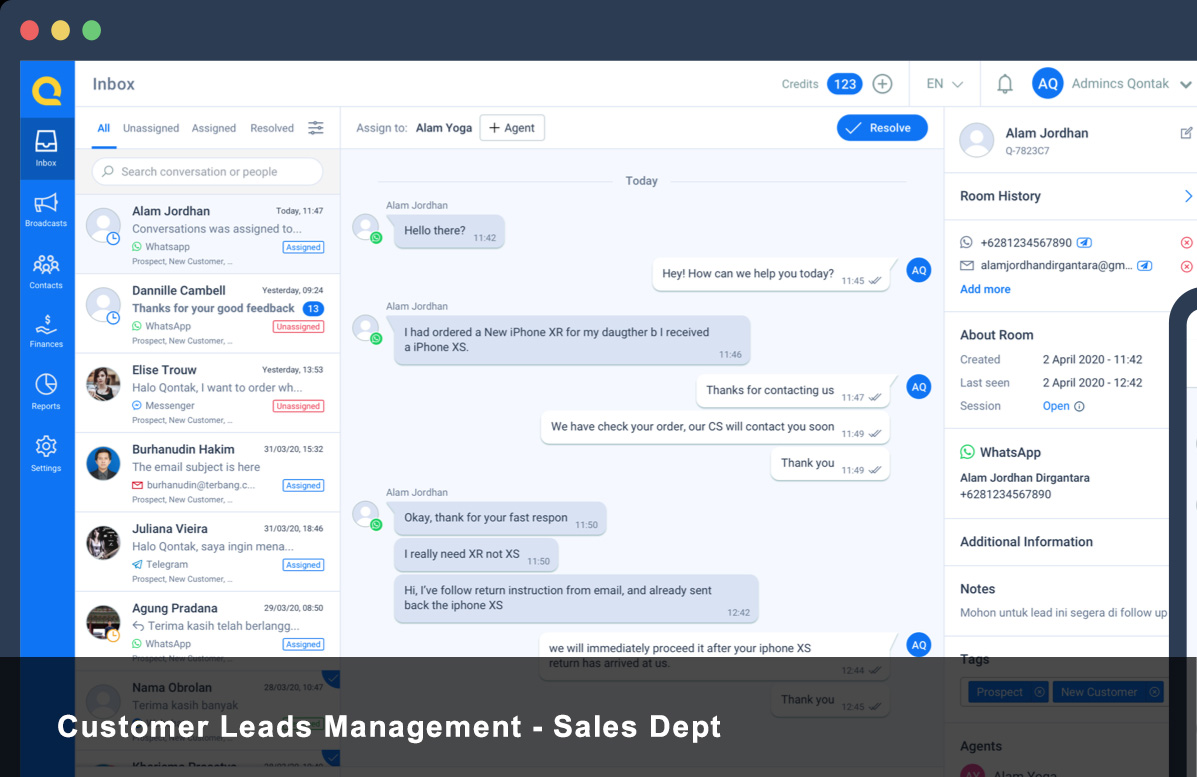Viewport: 1197px width, 777px height.
Task: Add credits with the plus icon
Action: 882,84
